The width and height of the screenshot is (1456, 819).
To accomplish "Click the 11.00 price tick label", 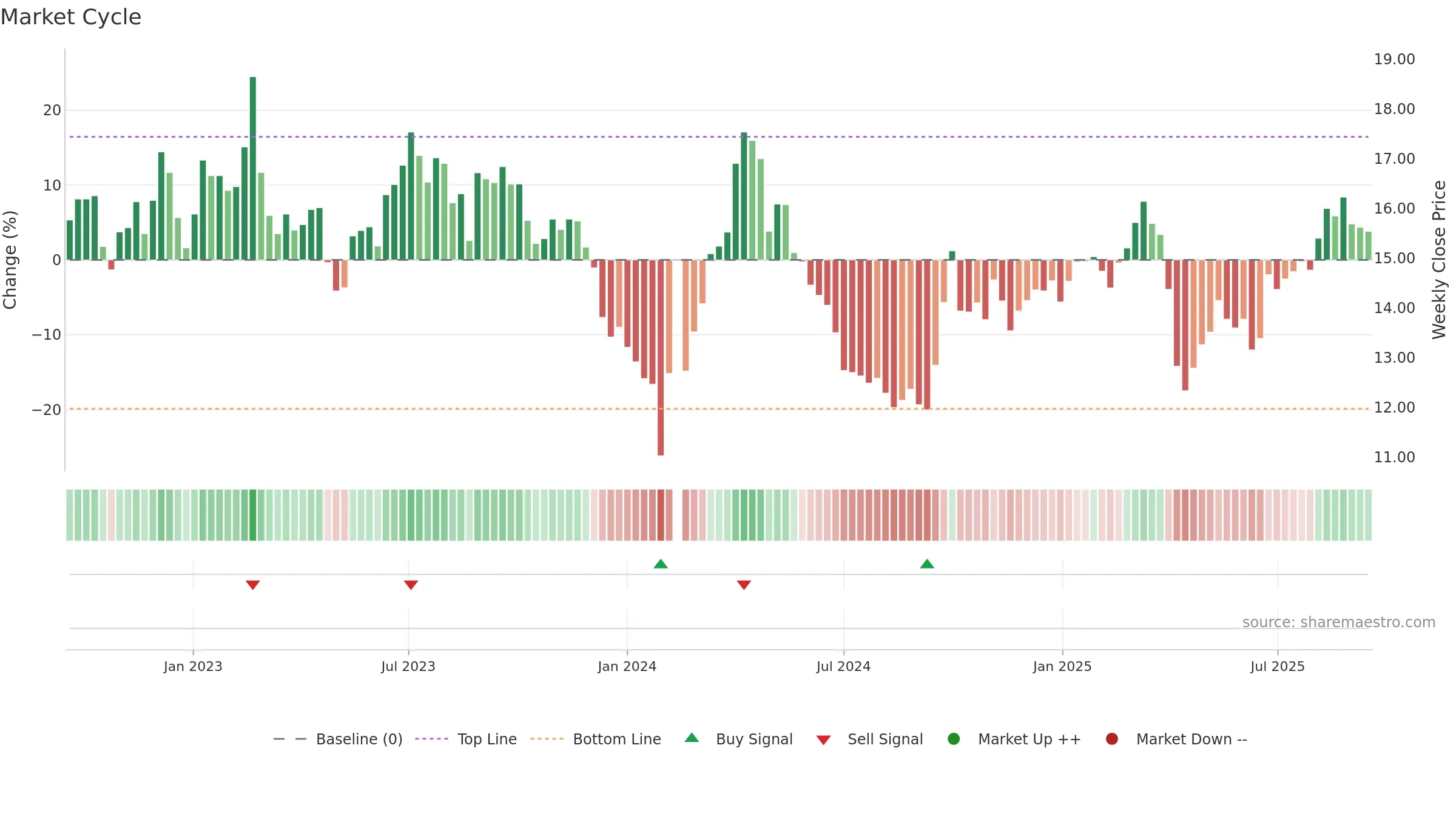I will click(x=1394, y=457).
